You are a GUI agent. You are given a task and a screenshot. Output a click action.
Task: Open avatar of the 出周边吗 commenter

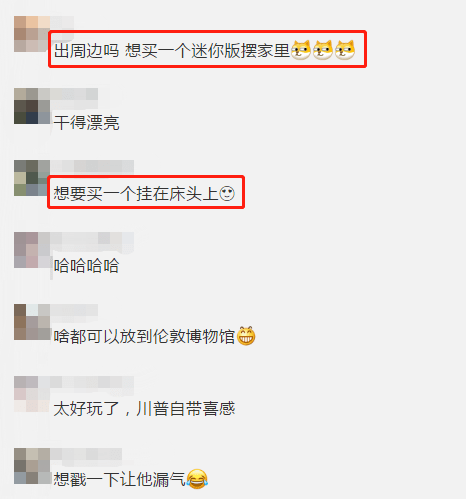point(32,34)
